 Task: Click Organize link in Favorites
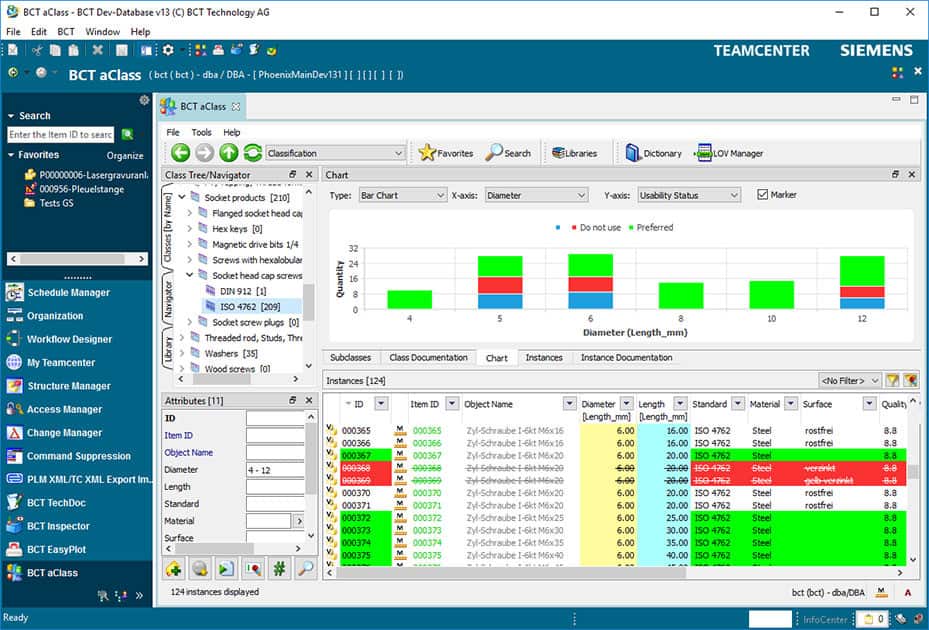click(x=125, y=155)
